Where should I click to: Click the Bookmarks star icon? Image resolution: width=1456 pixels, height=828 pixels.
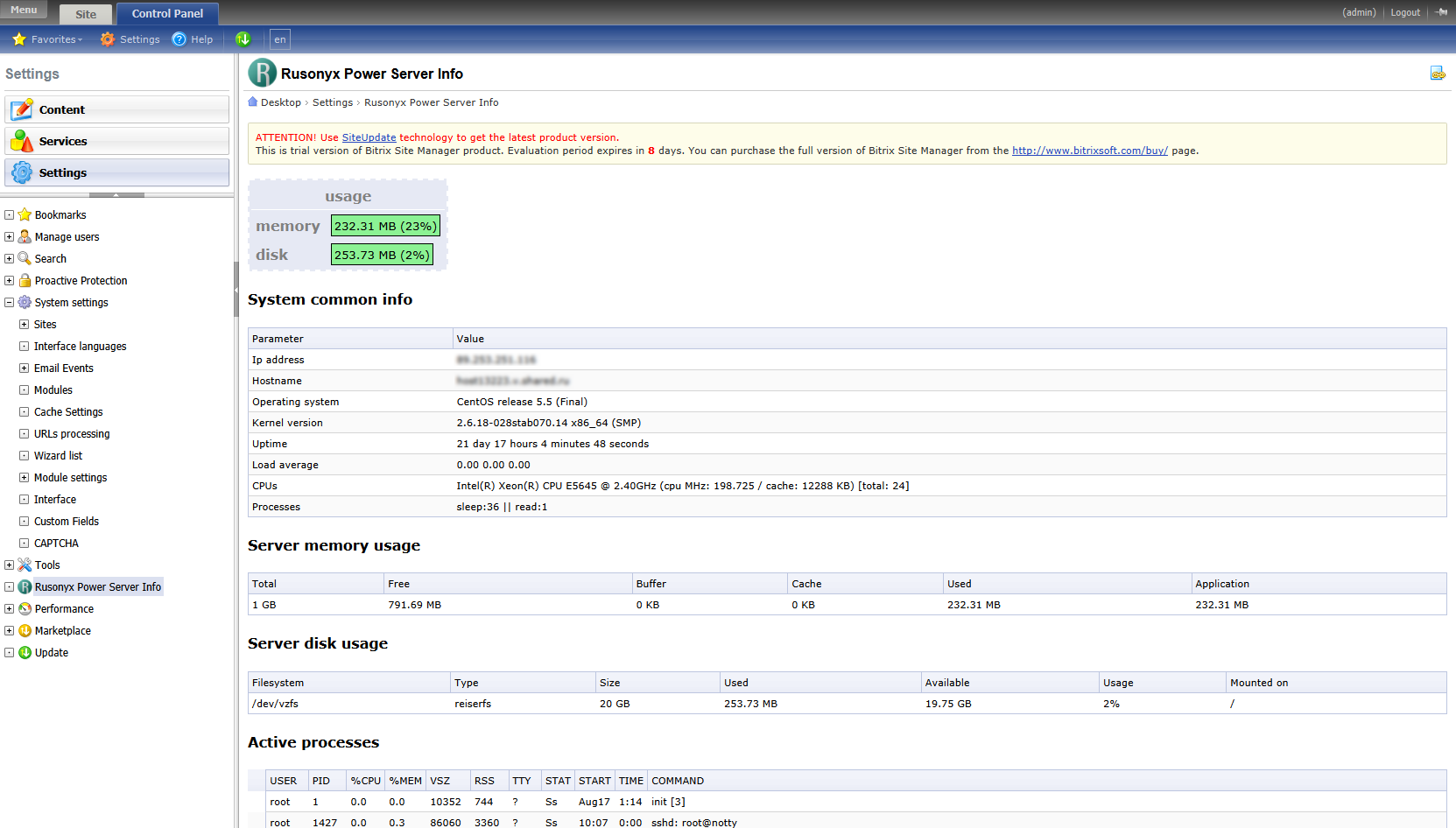24,214
